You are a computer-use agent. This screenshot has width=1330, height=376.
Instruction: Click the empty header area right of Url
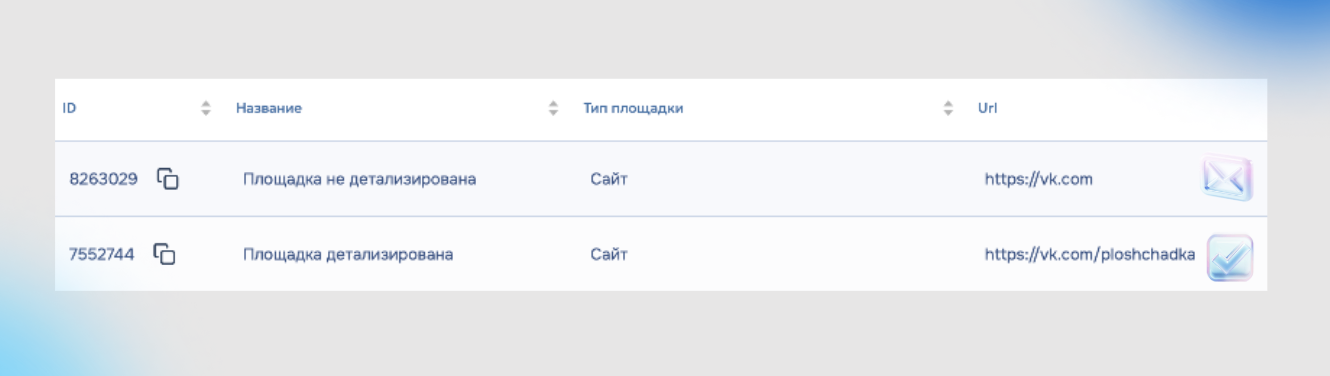[x=1135, y=108]
